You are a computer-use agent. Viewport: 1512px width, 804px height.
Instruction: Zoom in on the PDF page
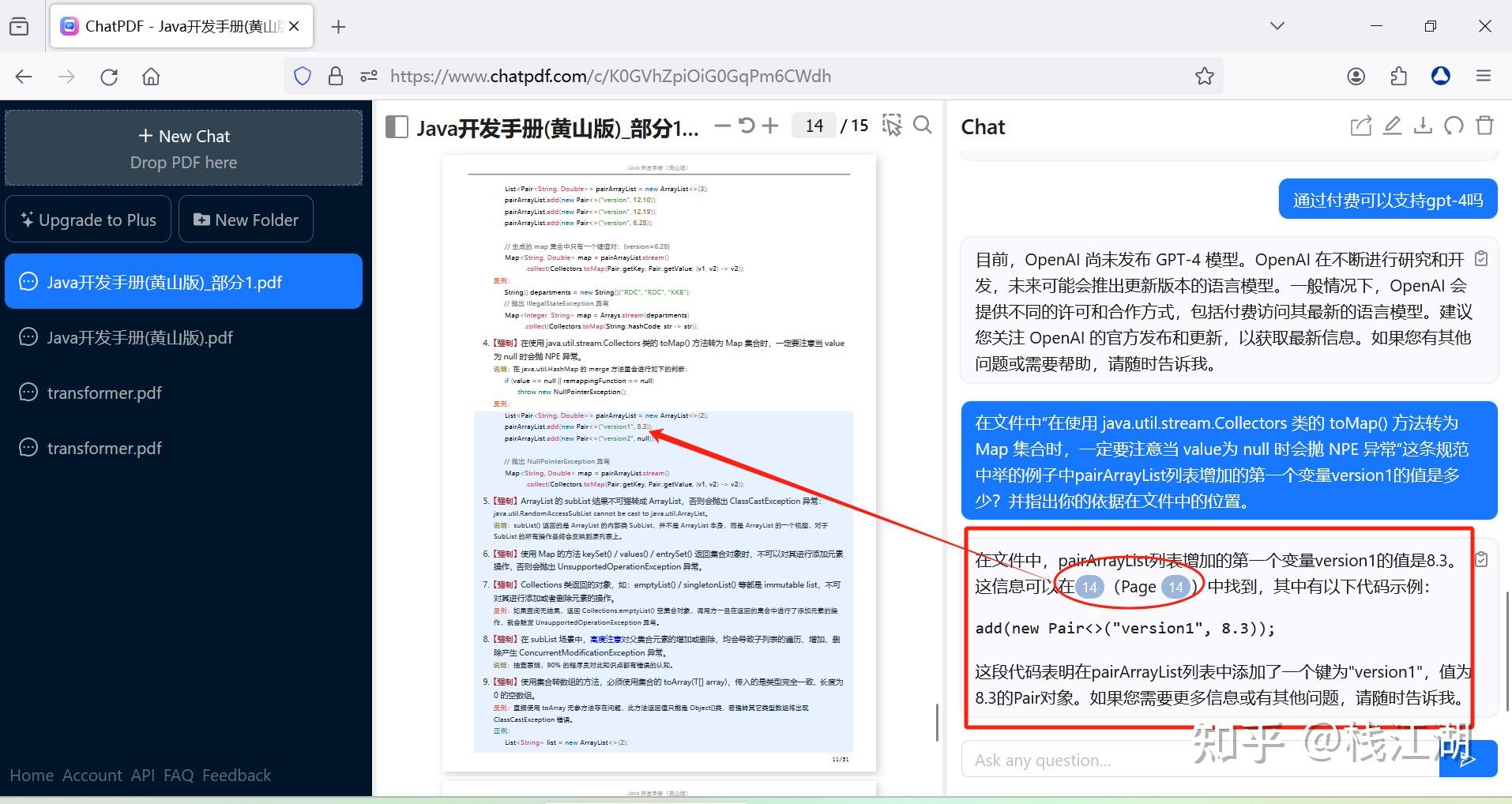click(x=771, y=125)
